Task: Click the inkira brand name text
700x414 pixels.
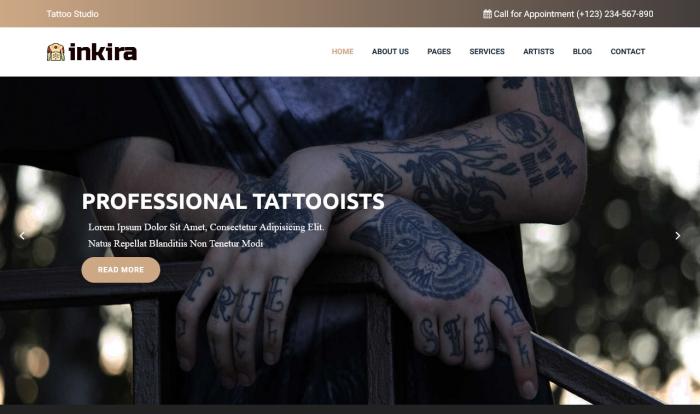Action: coord(103,52)
